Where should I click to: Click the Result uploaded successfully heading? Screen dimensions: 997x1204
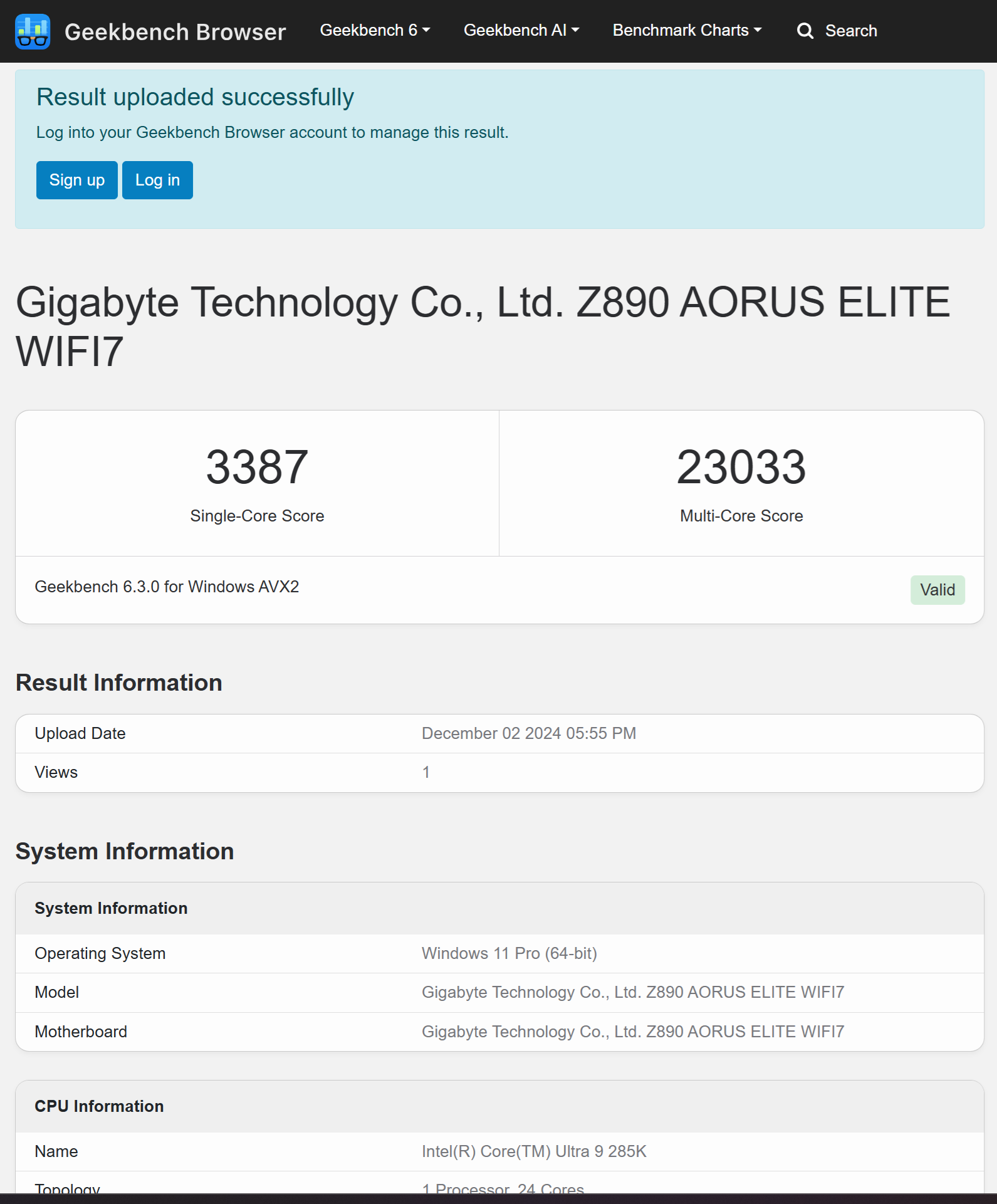pos(195,97)
